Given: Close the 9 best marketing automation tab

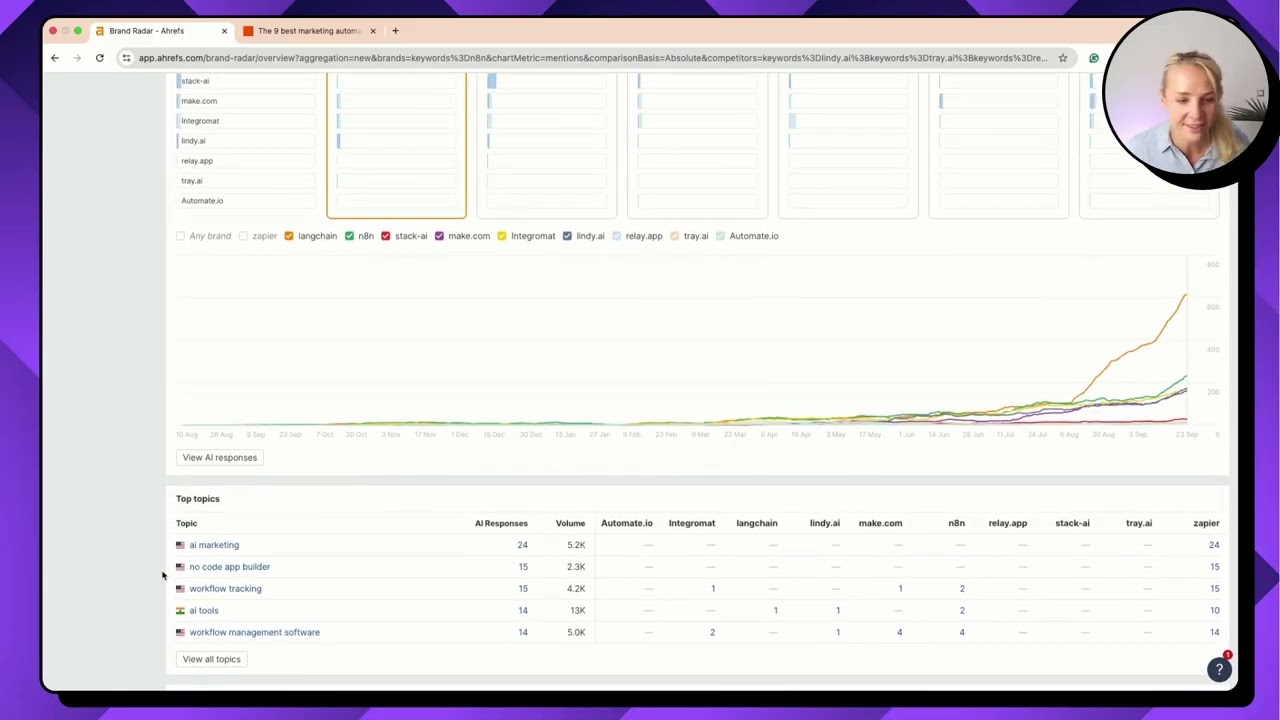Looking at the screenshot, I should tap(373, 31).
